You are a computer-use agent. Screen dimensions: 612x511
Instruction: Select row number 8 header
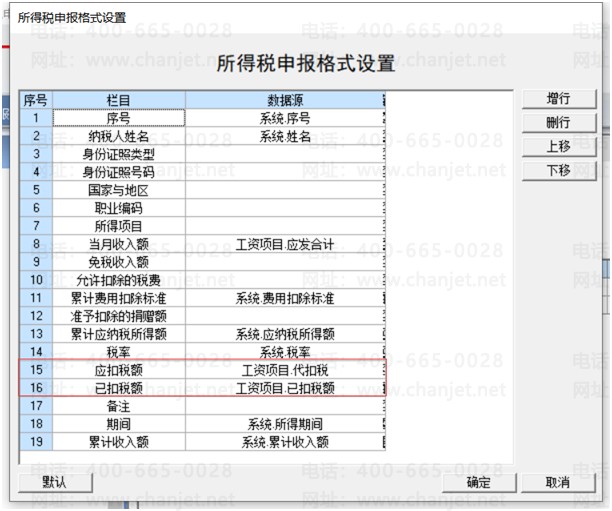tap(36, 244)
